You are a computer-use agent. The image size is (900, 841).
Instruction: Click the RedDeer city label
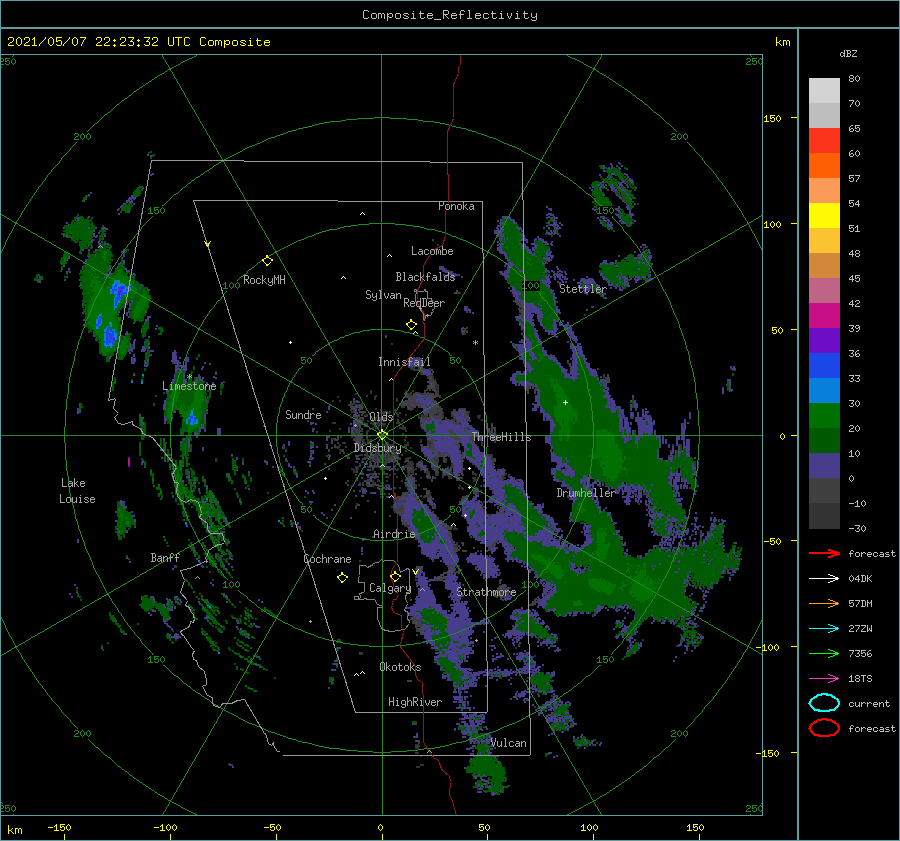click(424, 303)
